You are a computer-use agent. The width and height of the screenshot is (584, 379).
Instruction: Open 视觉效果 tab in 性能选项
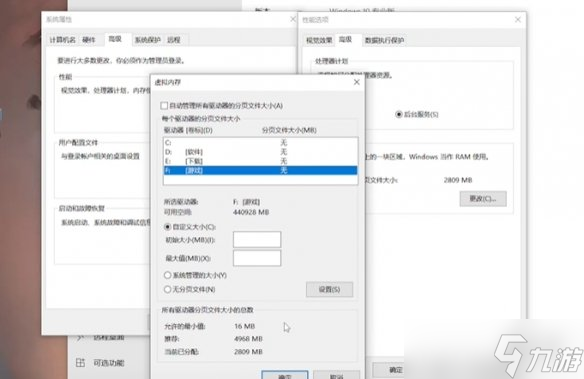click(x=319, y=40)
